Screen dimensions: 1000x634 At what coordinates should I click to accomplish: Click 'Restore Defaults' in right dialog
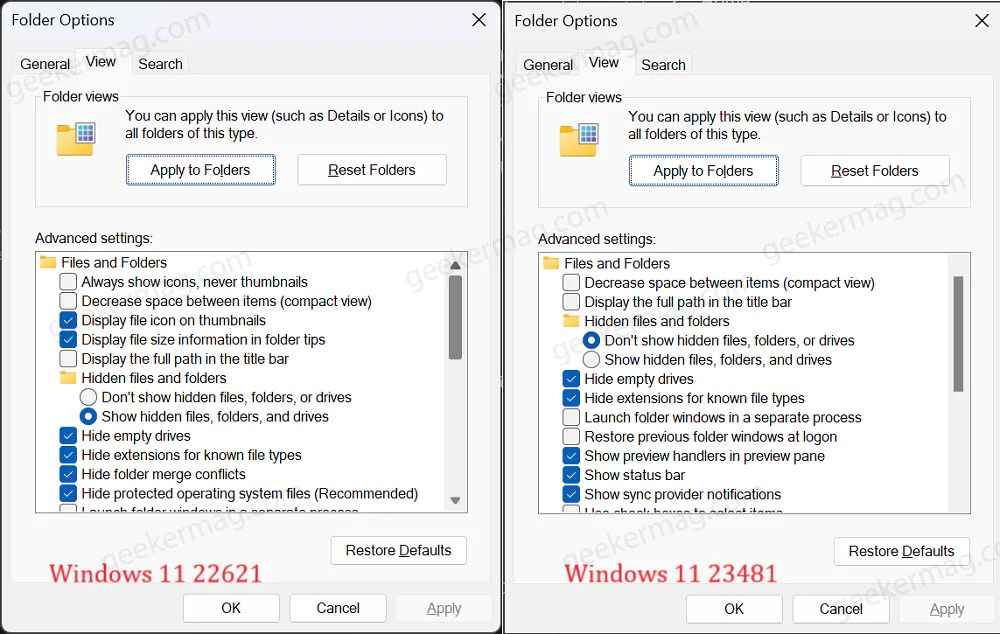[x=902, y=551]
